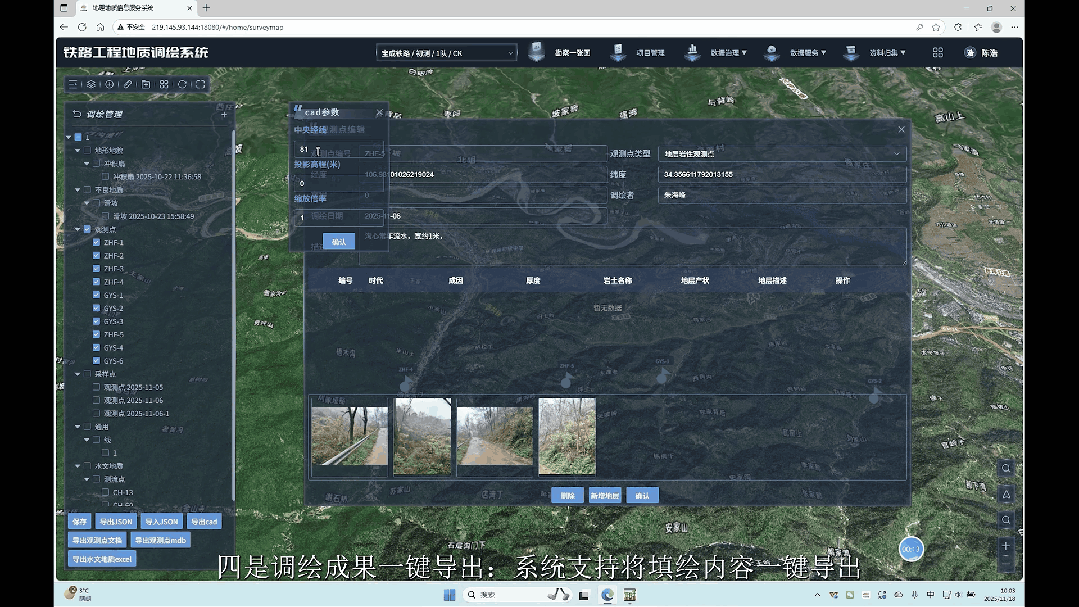The width and height of the screenshot is (1079, 607).
Task: Open the project selector dropdown in header
Action: (447, 53)
